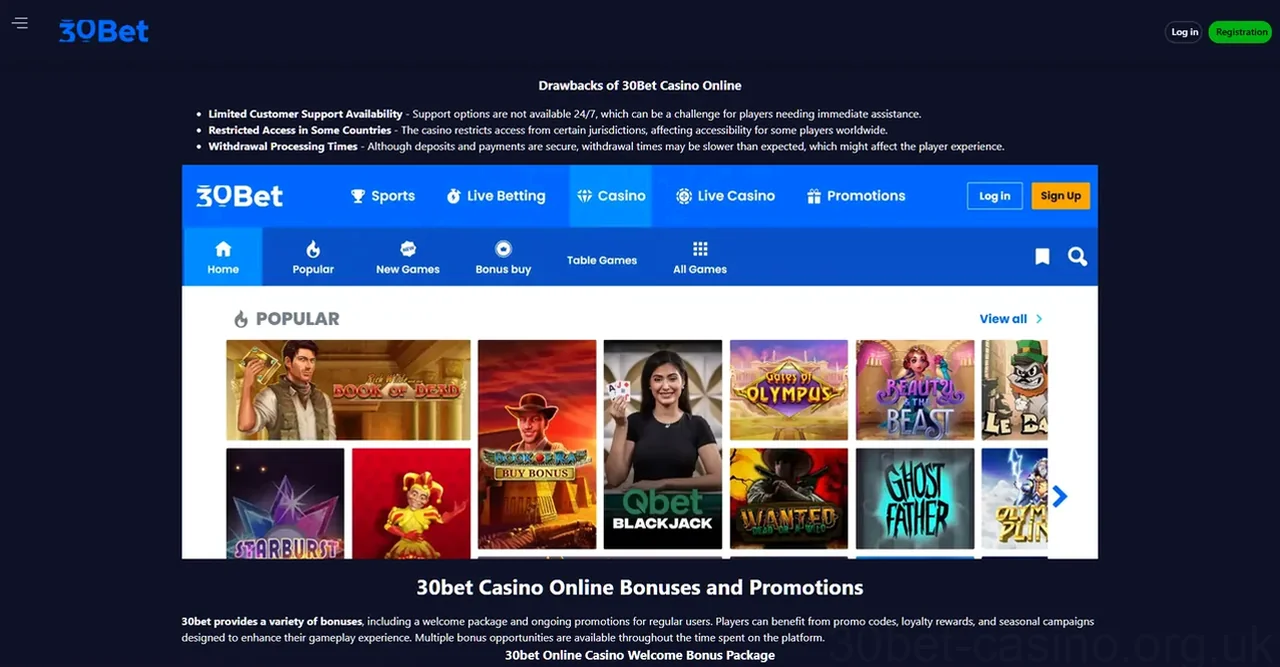Viewport: 1280px width, 667px height.
Task: Click the top-right Log in button
Action: (x=1184, y=32)
